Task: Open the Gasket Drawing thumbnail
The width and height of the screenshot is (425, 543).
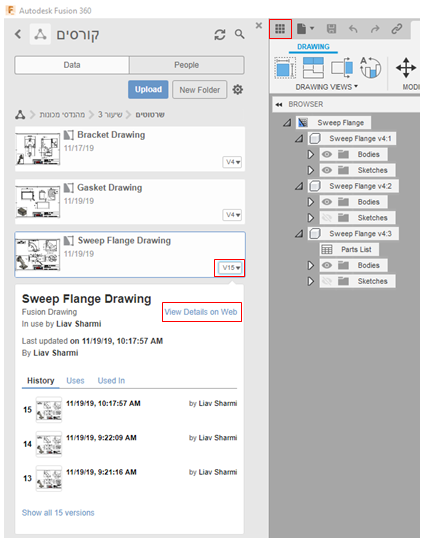Action: (38, 202)
